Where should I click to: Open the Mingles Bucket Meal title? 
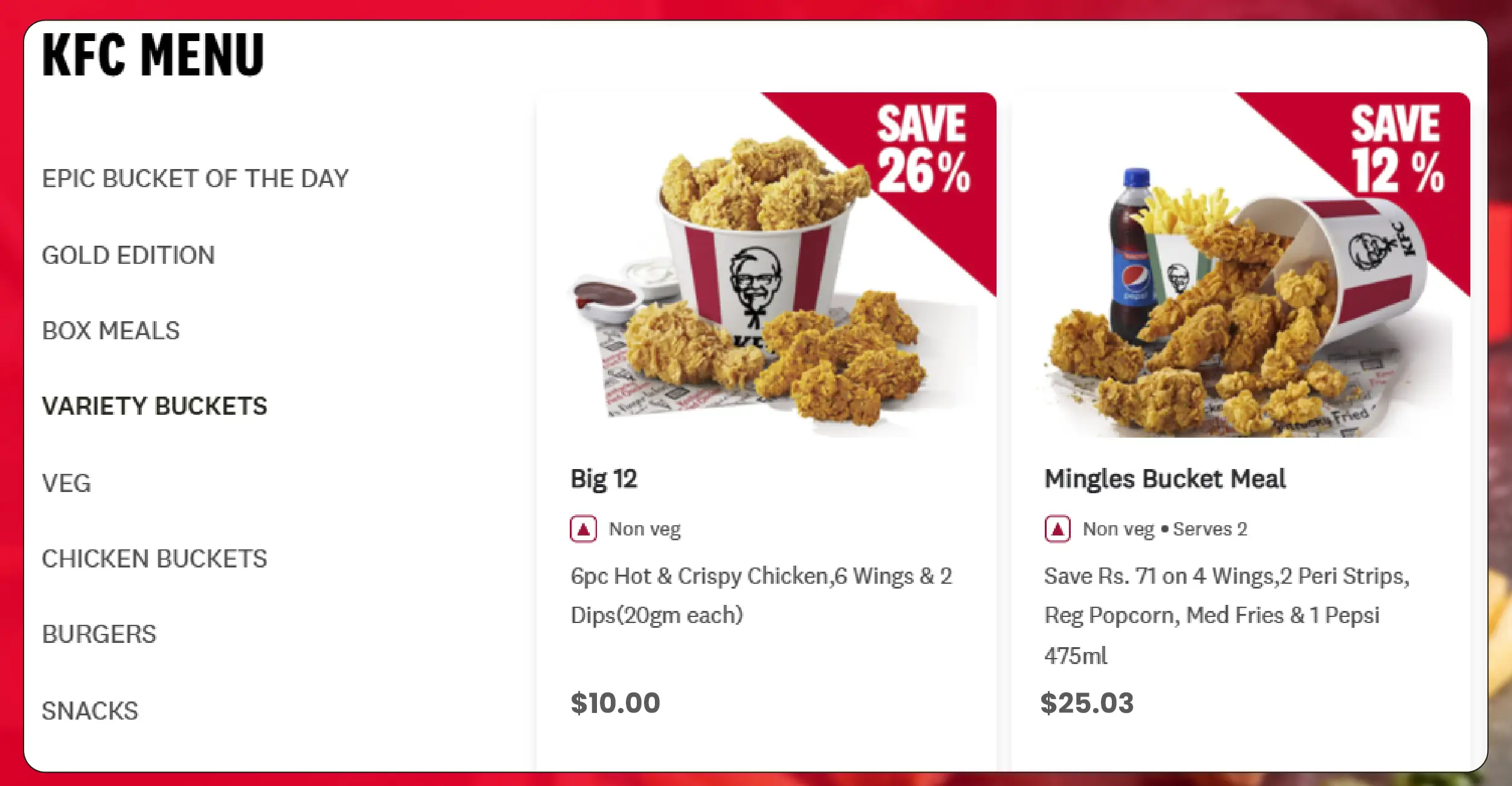(x=1165, y=479)
